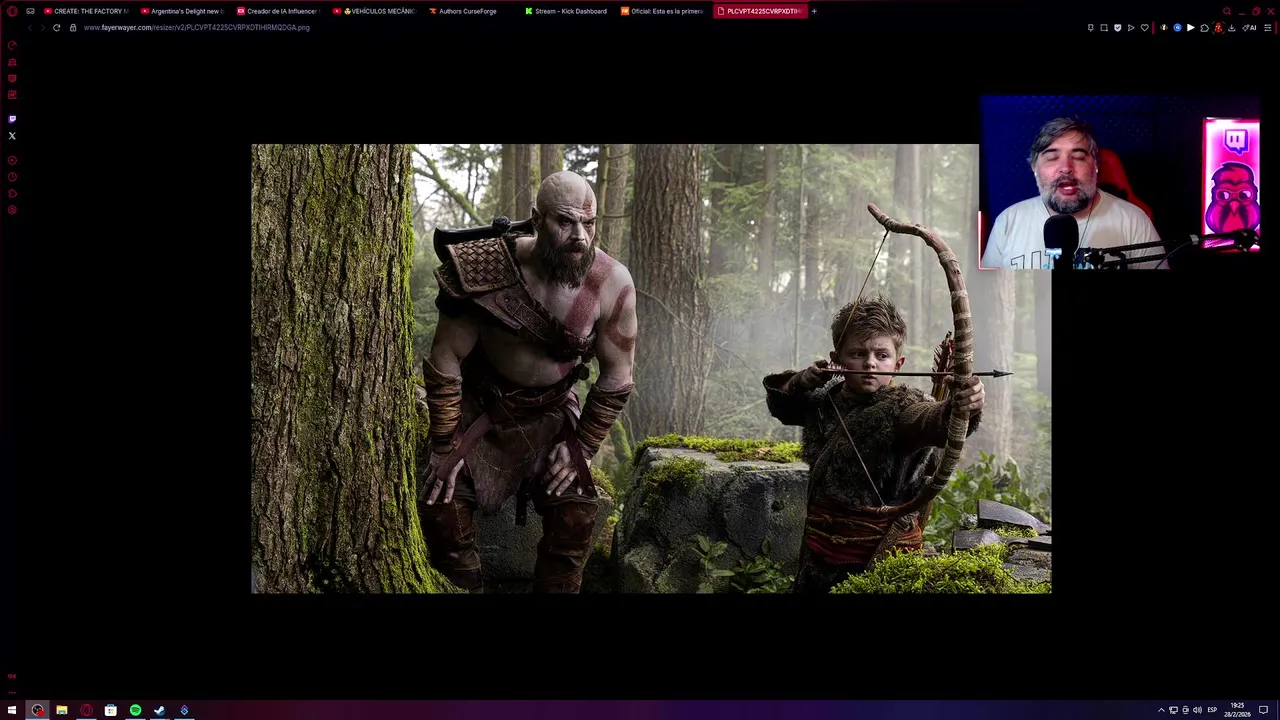The image size is (1280, 720).
Task: Open the taskbar clock and date
Action: (x=1237, y=710)
